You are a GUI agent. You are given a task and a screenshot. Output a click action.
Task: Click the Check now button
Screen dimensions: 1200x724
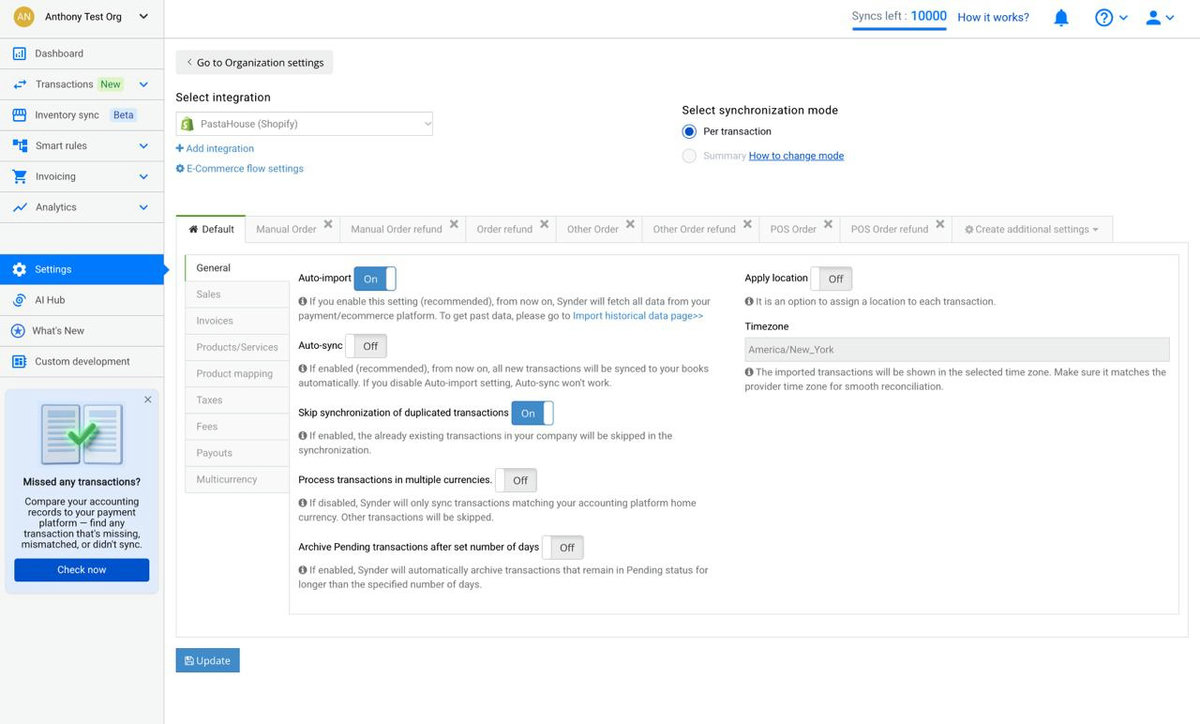82,570
